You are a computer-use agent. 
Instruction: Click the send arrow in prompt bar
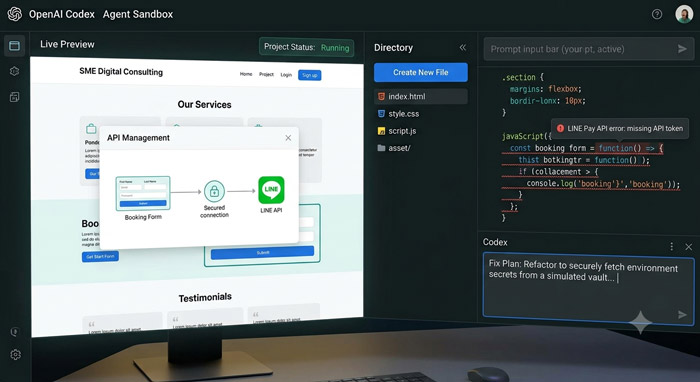click(x=682, y=49)
